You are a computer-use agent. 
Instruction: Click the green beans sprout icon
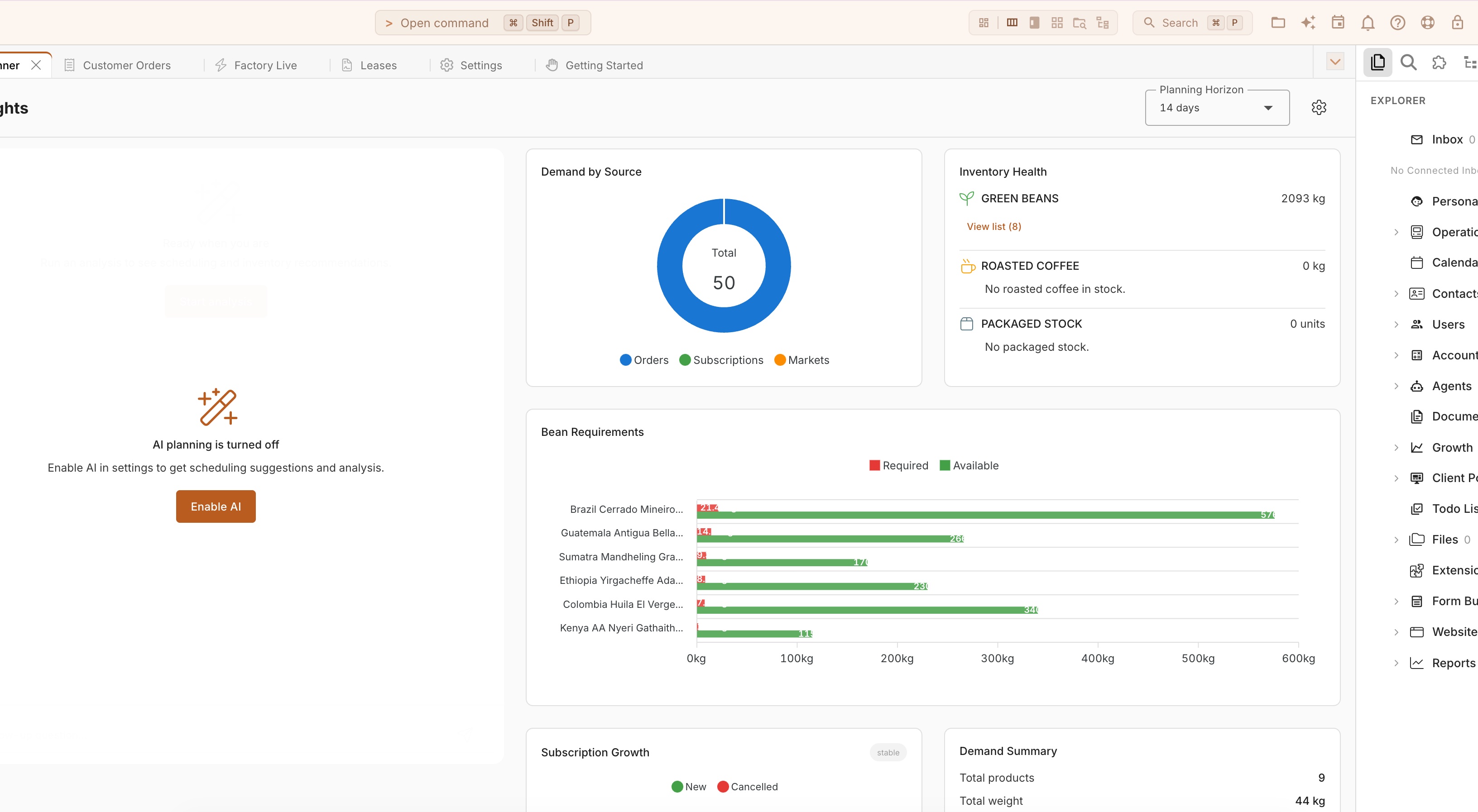[x=967, y=198]
